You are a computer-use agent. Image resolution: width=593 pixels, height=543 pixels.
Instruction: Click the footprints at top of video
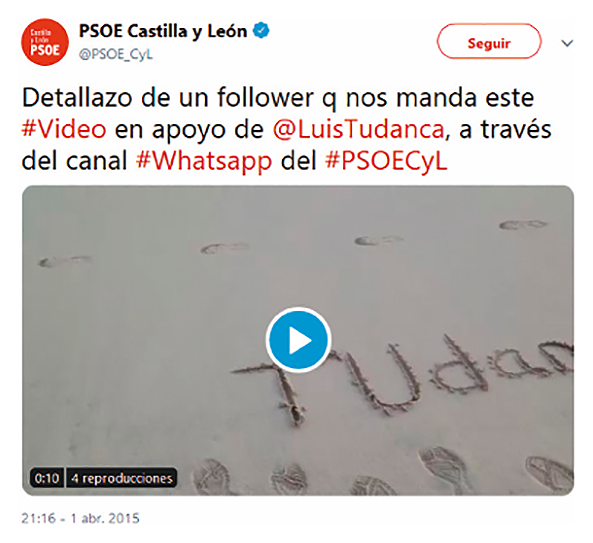[293, 242]
